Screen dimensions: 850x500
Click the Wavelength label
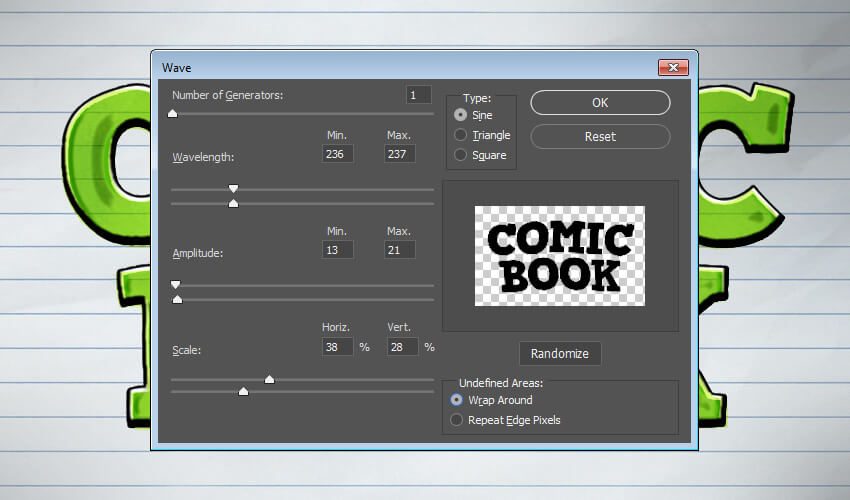point(203,157)
